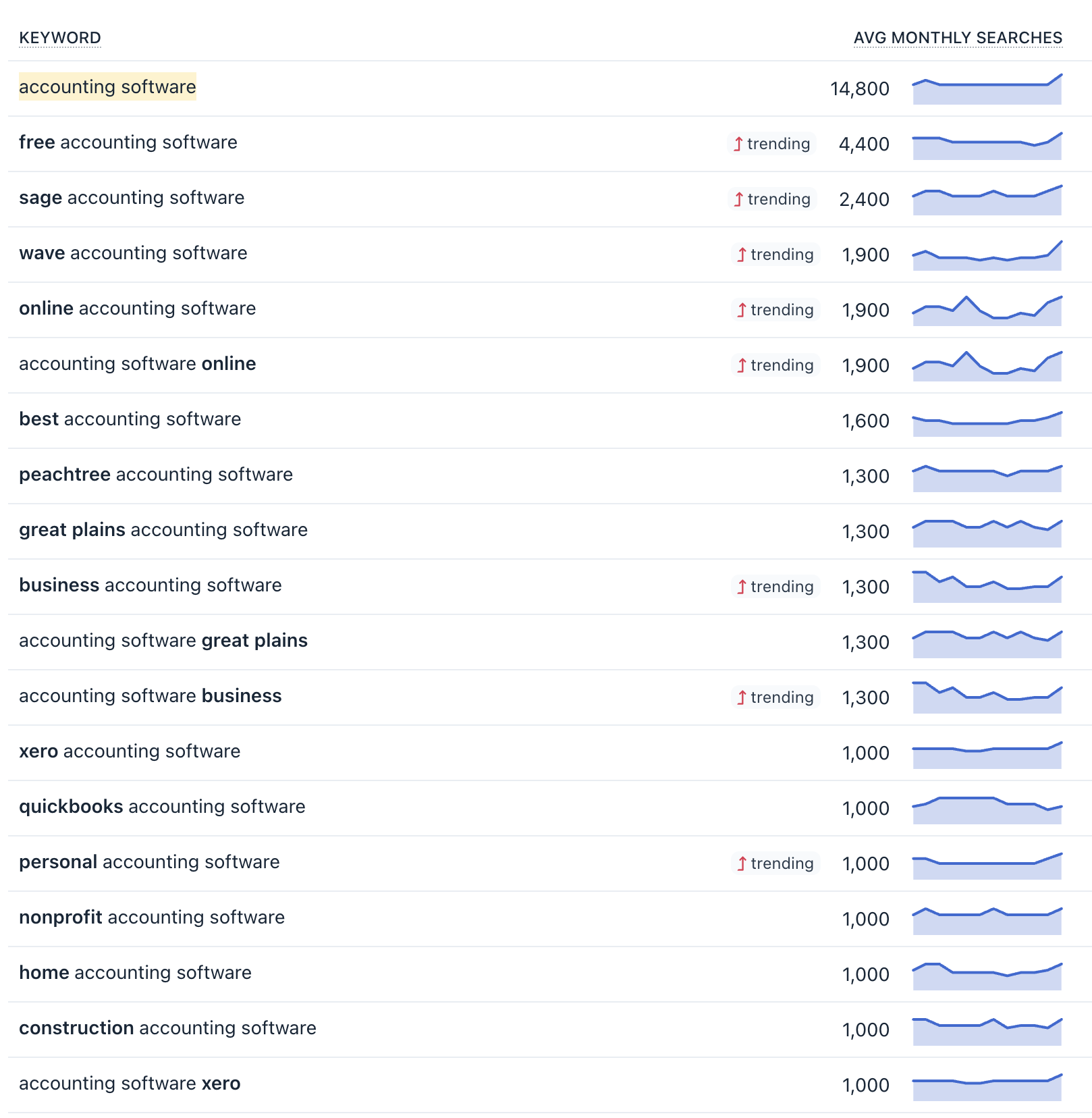Open 'best accounting software' keyword

click(130, 419)
